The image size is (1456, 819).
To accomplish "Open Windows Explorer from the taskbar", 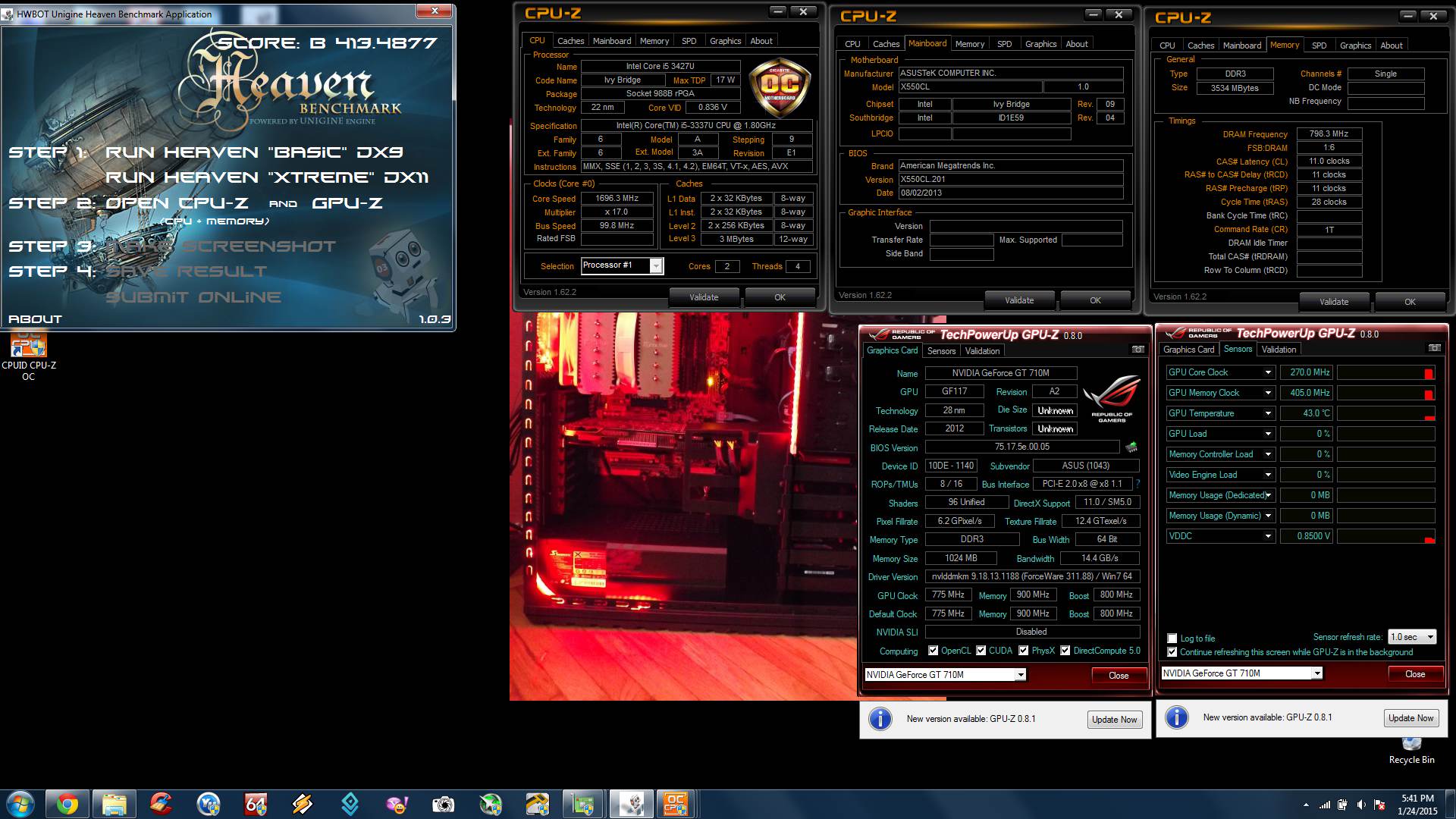I will 115,804.
